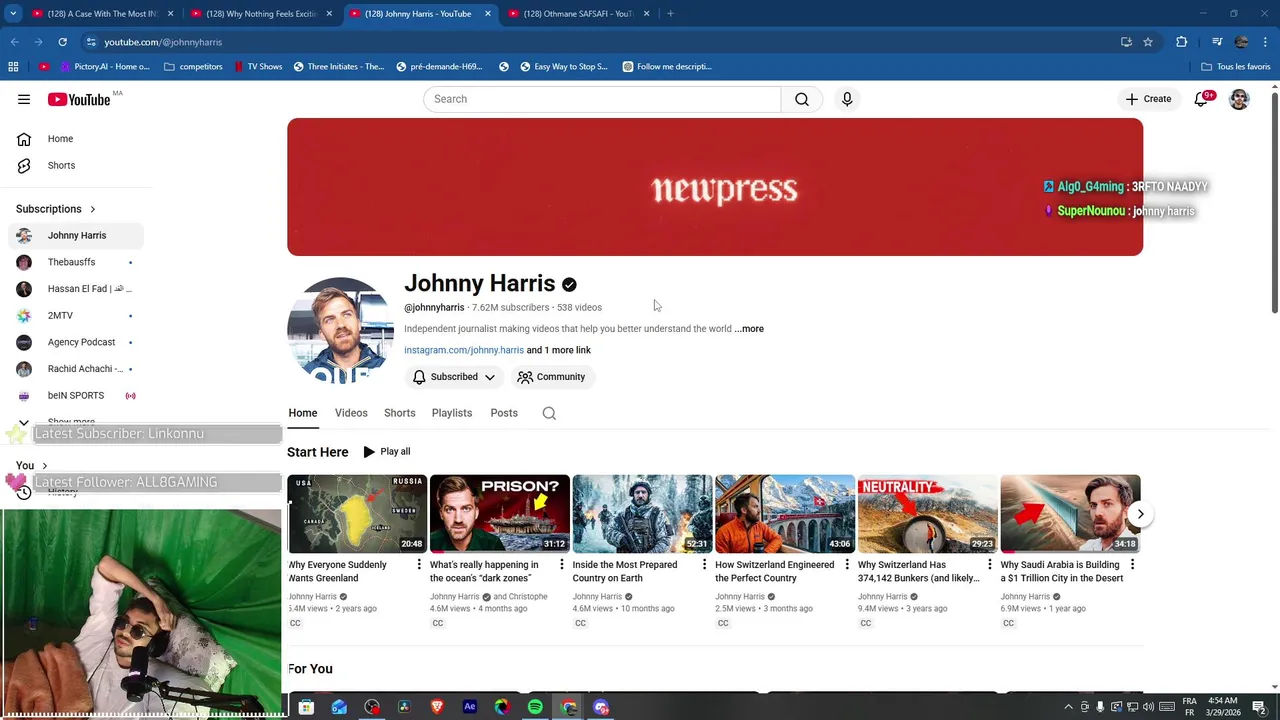Bookmark this page with the star icon
This screenshot has height=720, width=1280.
(1148, 42)
